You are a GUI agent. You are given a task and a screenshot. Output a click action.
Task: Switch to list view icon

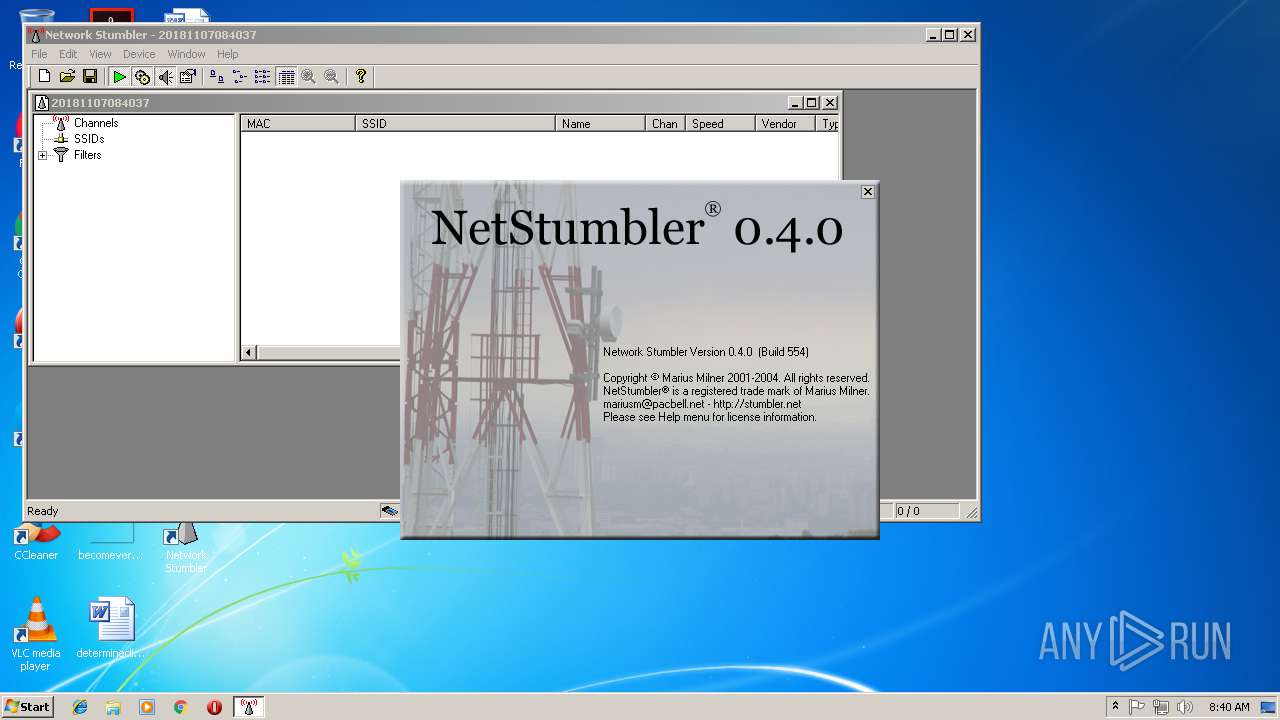tap(262, 76)
